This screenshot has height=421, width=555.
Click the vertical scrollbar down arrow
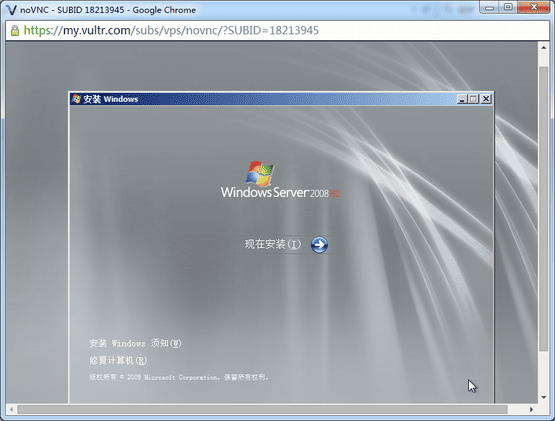click(544, 398)
